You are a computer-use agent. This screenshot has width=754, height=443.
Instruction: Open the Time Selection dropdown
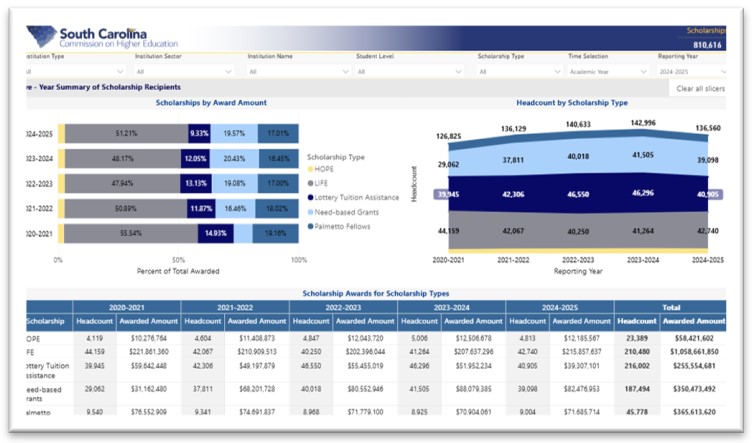(x=608, y=71)
